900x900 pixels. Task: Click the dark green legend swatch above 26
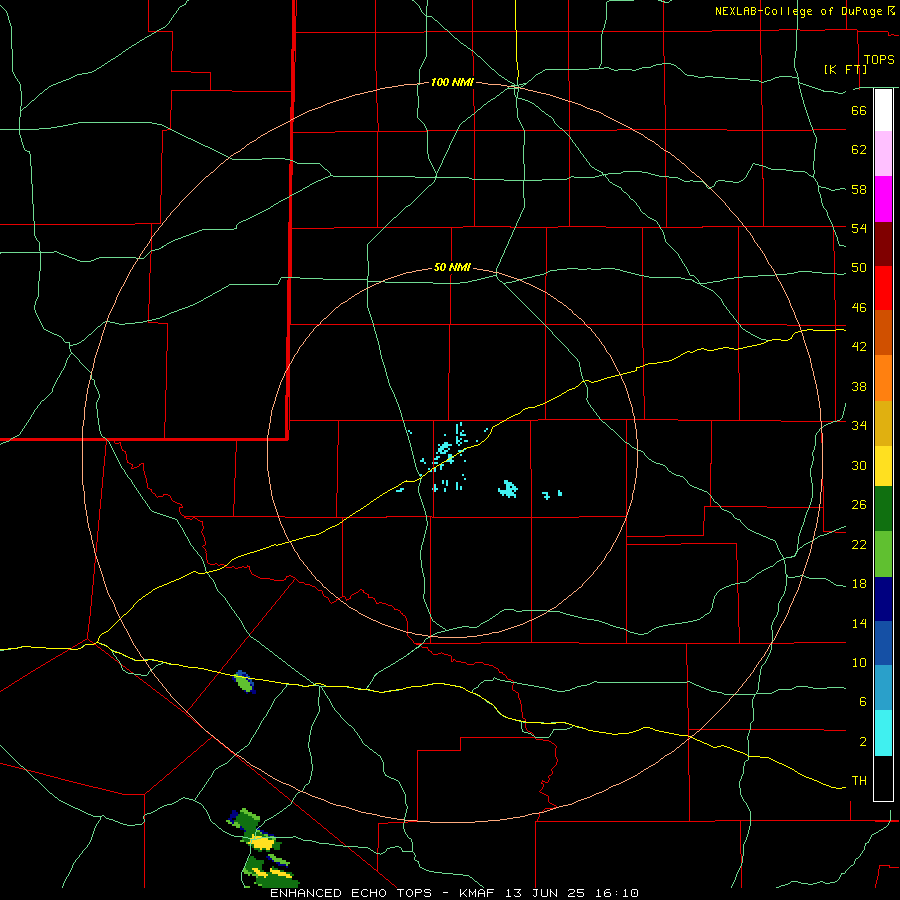(883, 509)
